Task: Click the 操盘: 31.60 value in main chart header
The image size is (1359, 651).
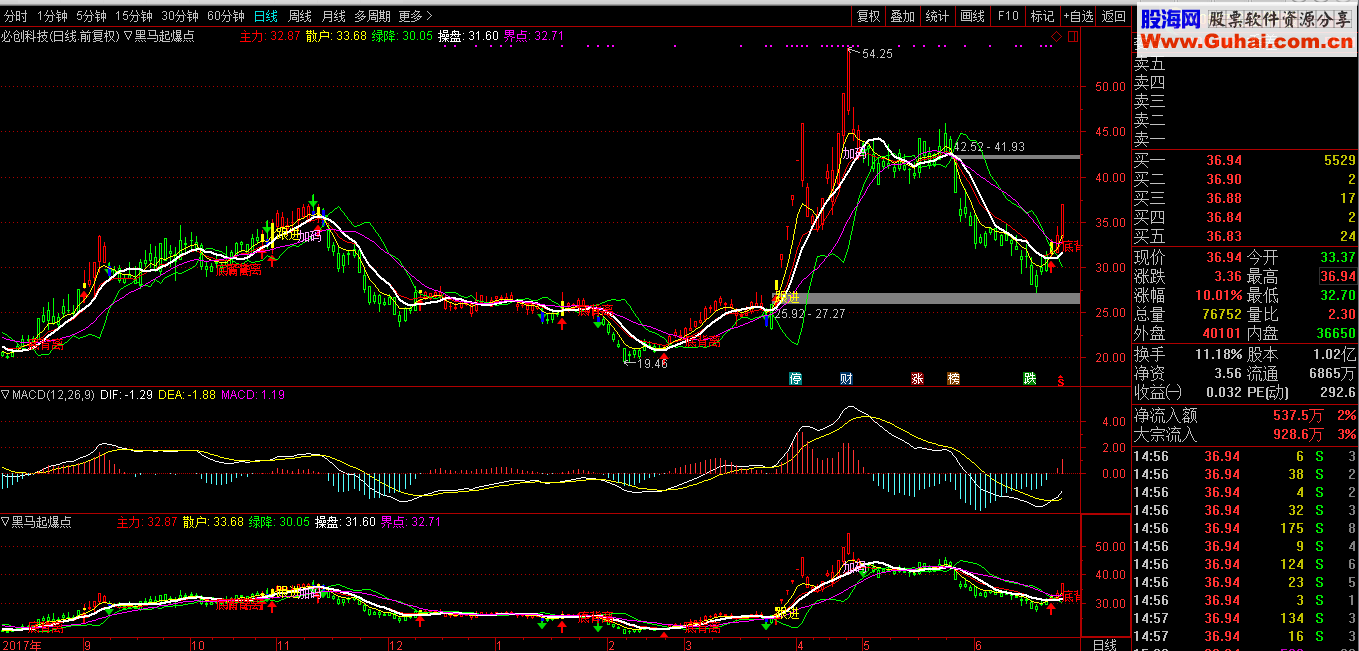Action: (468, 36)
